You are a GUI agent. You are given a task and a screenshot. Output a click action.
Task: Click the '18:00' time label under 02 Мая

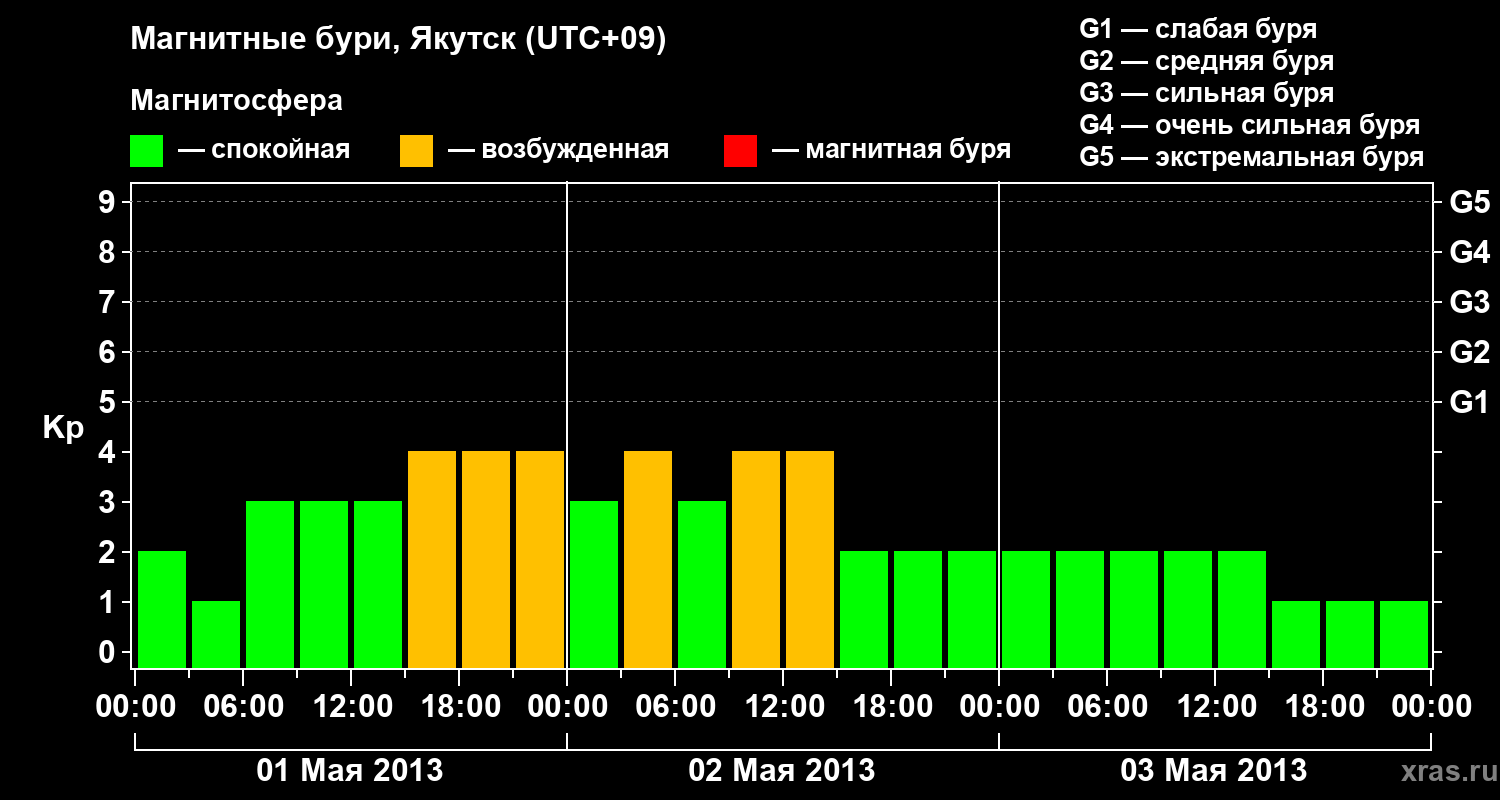pyautogui.click(x=891, y=707)
